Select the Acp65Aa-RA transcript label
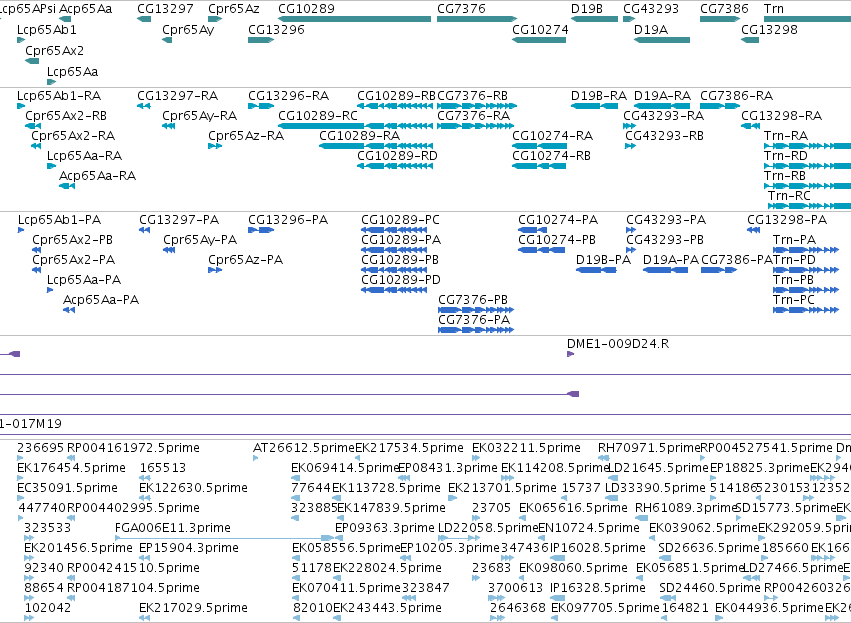Viewport: 851px width, 623px height. click(97, 176)
